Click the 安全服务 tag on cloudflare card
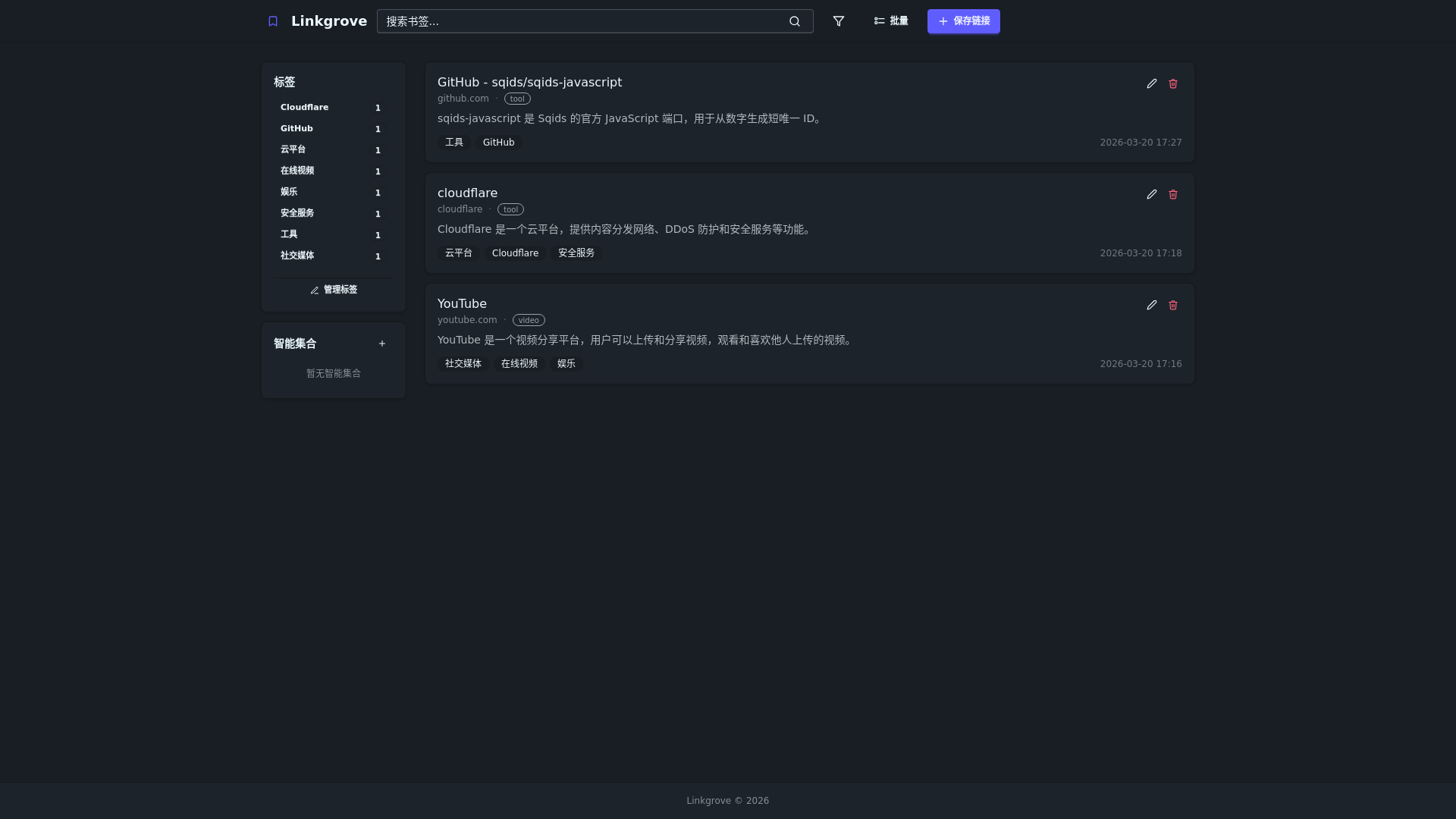This screenshot has height=819, width=1456. tap(576, 253)
